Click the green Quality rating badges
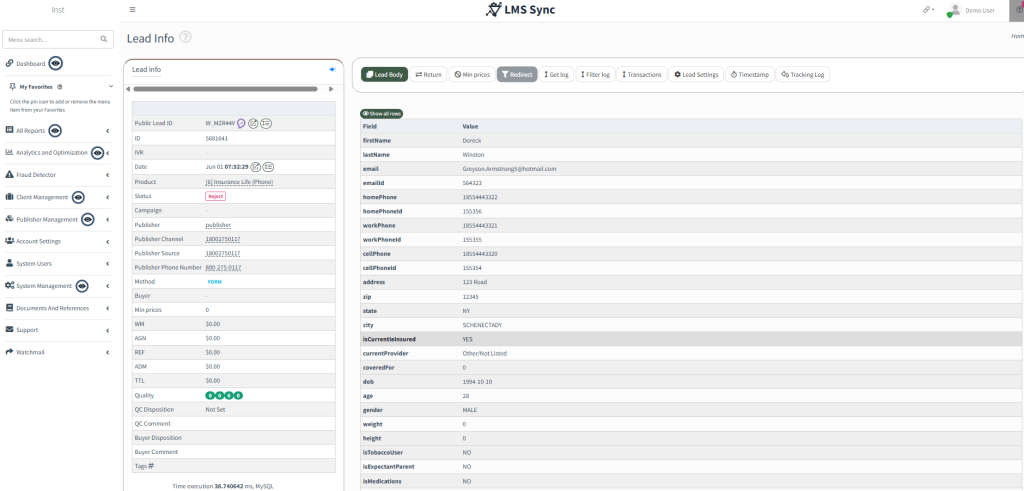Screen dimensions: 1024x491 tap(225, 395)
